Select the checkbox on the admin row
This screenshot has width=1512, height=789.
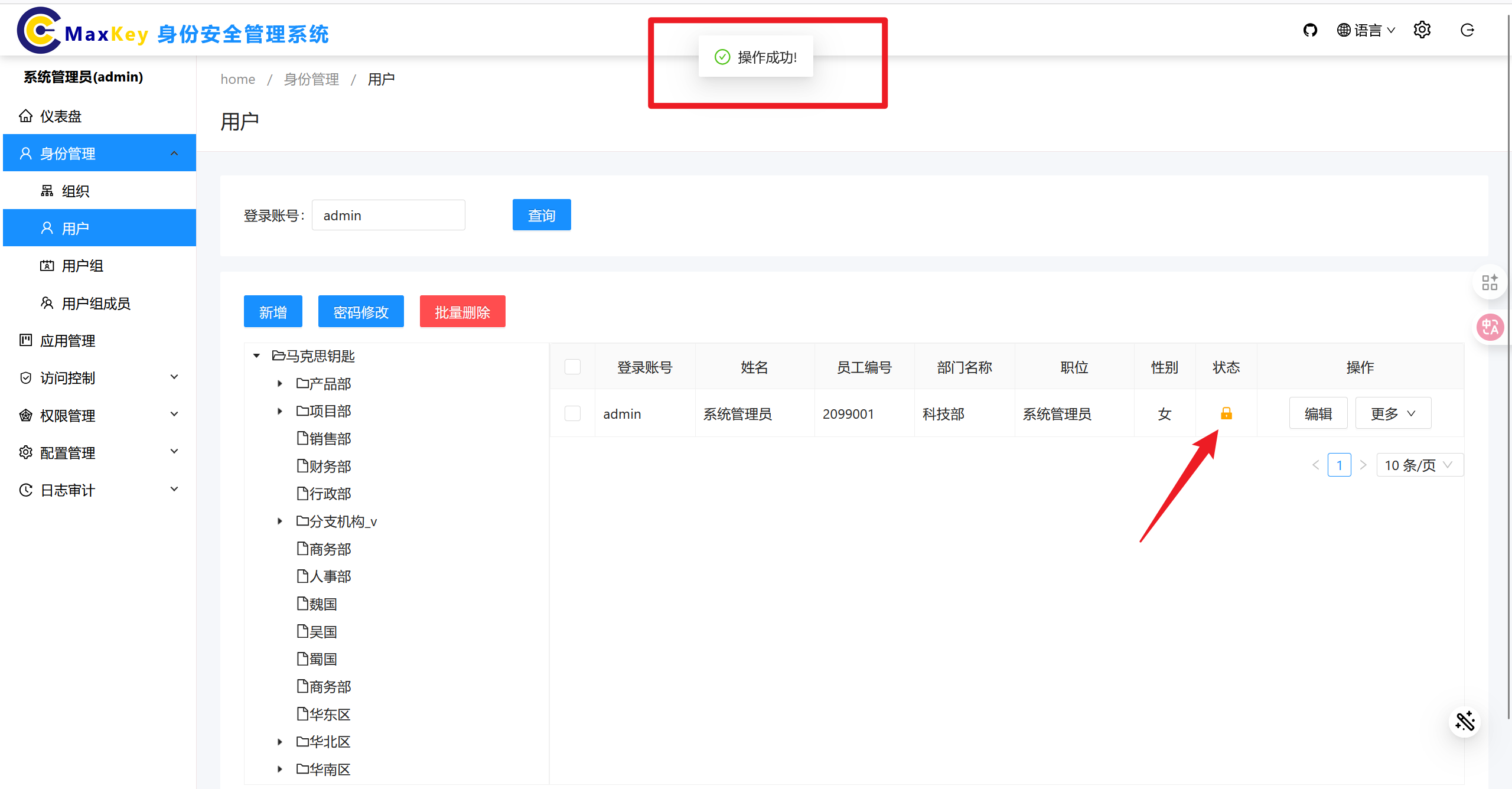pos(572,413)
